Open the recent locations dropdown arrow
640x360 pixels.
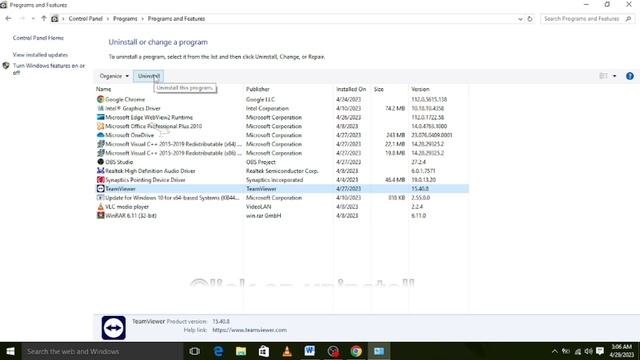(x=33, y=18)
